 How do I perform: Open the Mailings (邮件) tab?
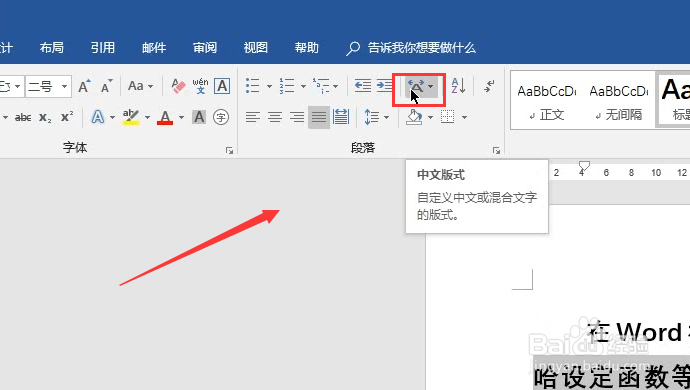pos(154,48)
